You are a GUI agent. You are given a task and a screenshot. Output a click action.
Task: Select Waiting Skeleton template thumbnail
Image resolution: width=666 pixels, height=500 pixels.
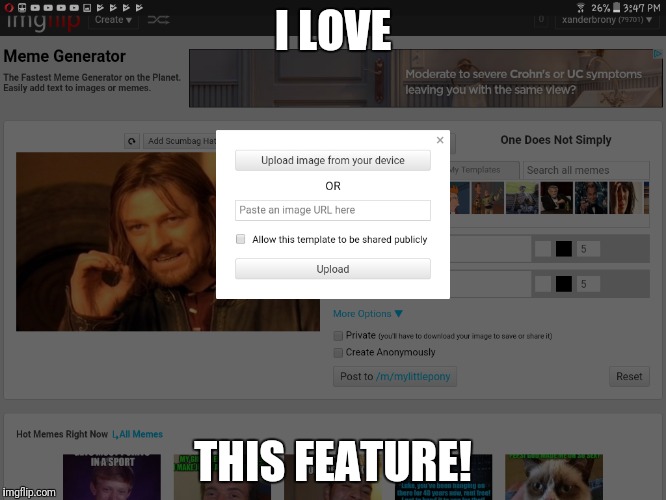pyautogui.click(x=522, y=198)
